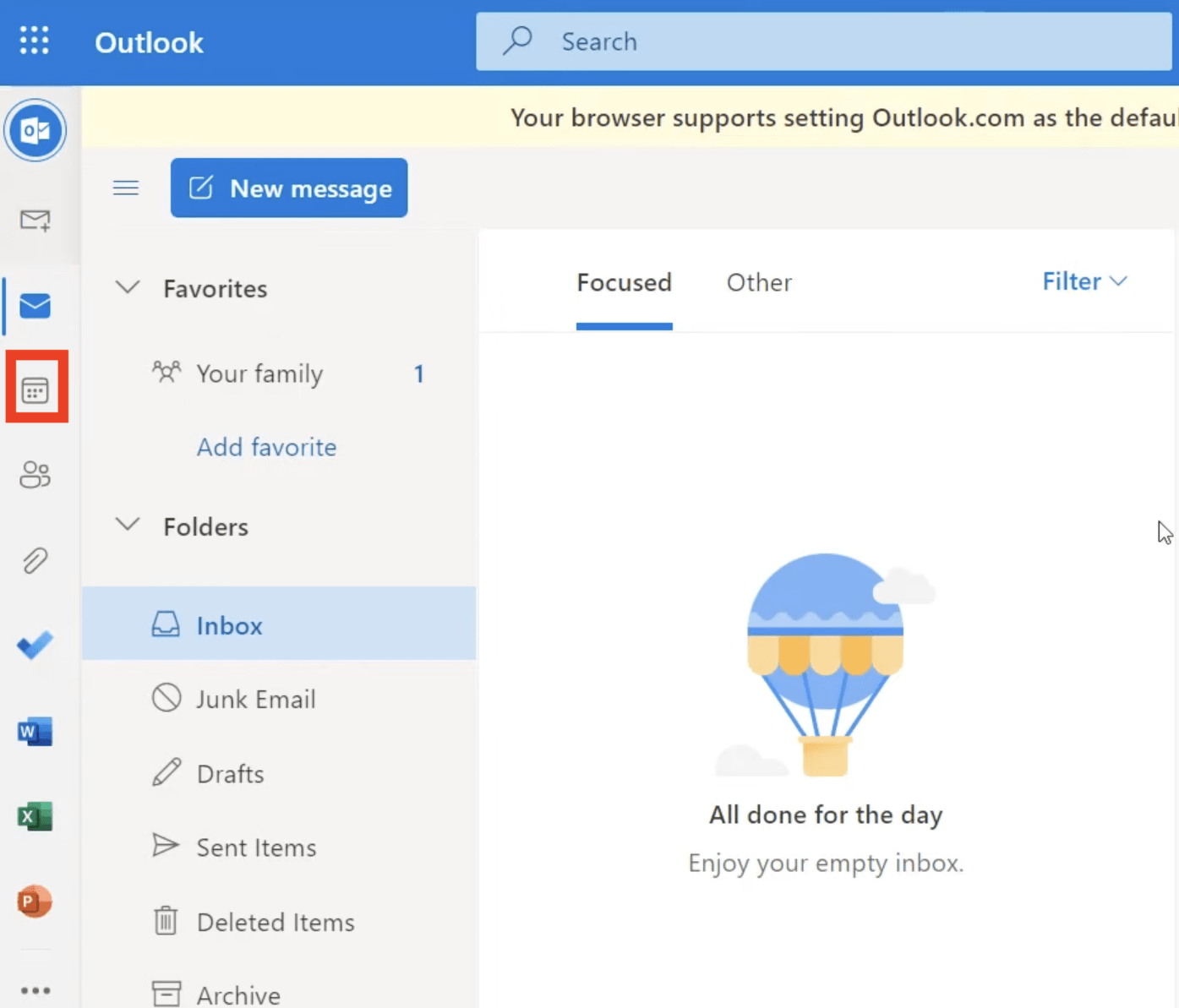Open the Drafts folder
Image resolution: width=1179 pixels, height=1008 pixels.
coord(279,773)
